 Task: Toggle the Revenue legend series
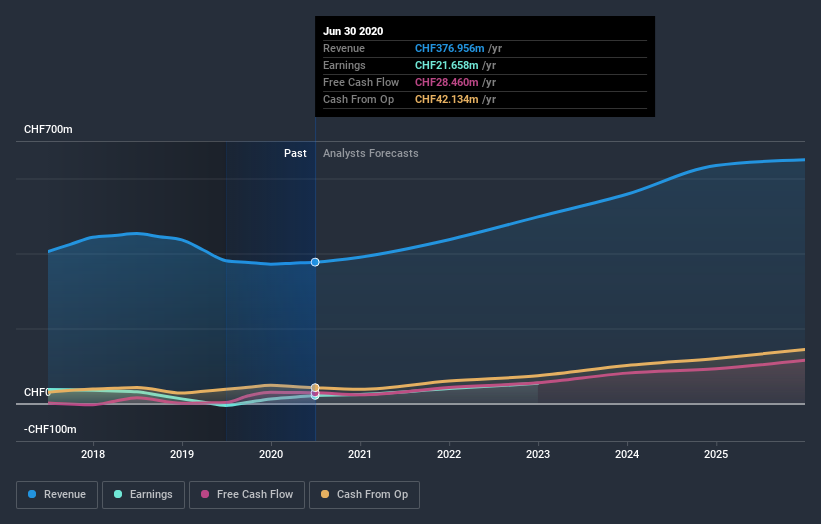[x=57, y=495]
